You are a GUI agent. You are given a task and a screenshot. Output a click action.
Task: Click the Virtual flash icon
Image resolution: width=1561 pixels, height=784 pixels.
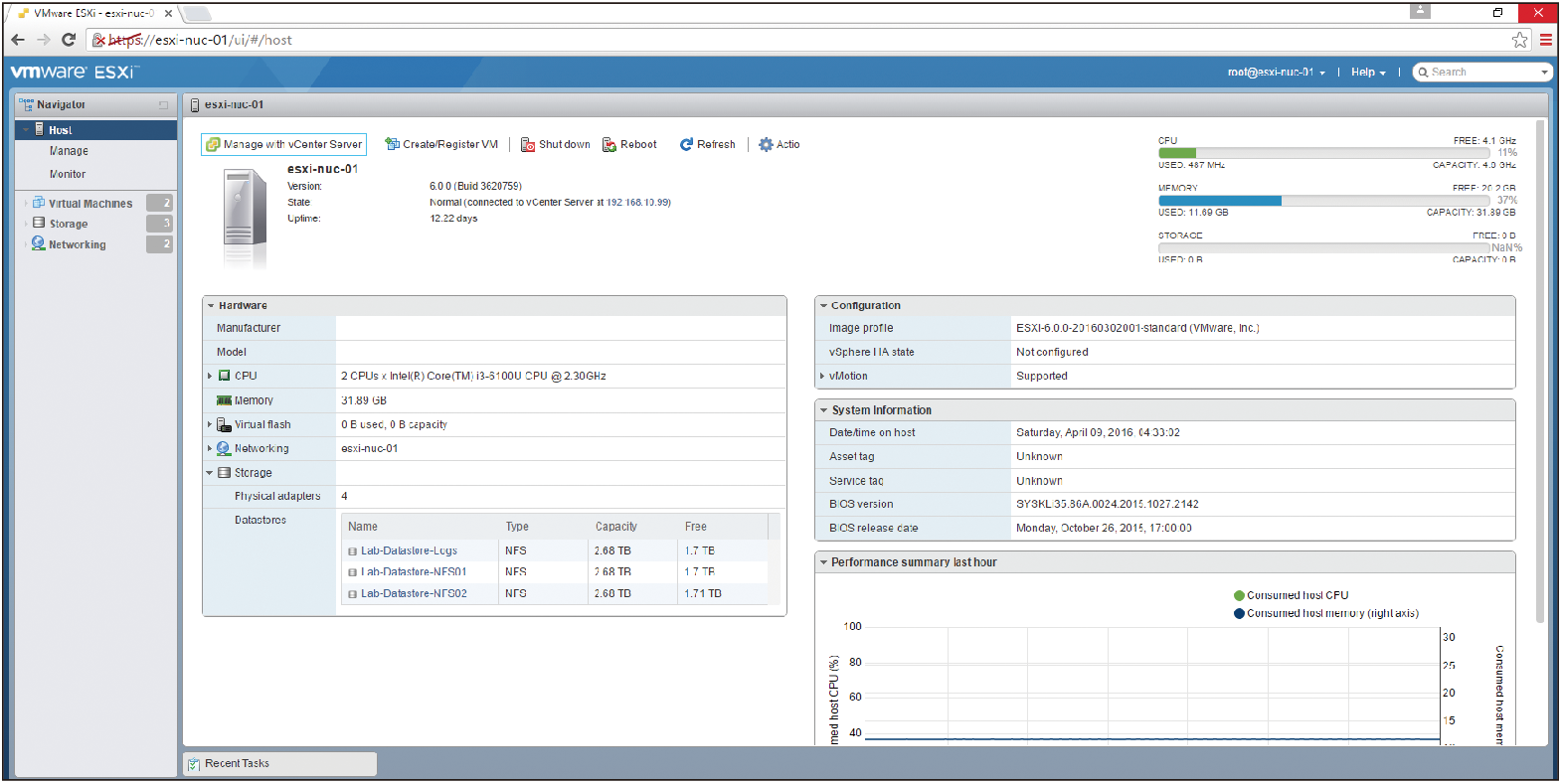(224, 424)
